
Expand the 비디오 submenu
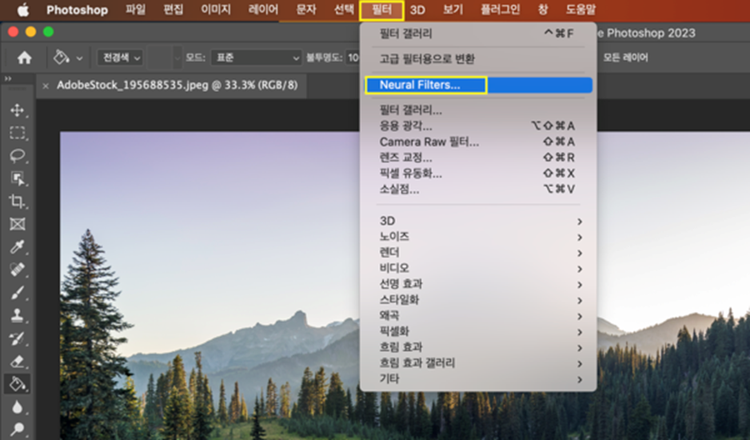point(478,268)
